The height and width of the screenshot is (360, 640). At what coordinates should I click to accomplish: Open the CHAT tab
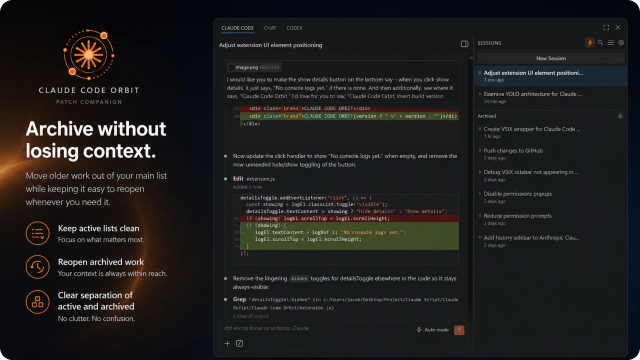point(270,28)
